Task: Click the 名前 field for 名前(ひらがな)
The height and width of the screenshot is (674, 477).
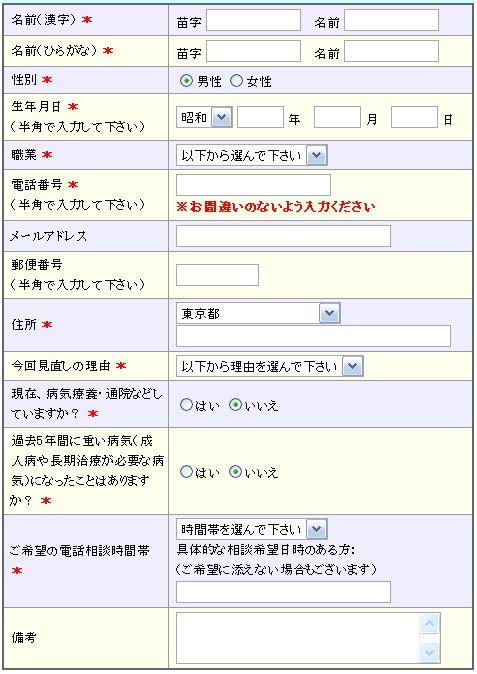Action: [391, 51]
